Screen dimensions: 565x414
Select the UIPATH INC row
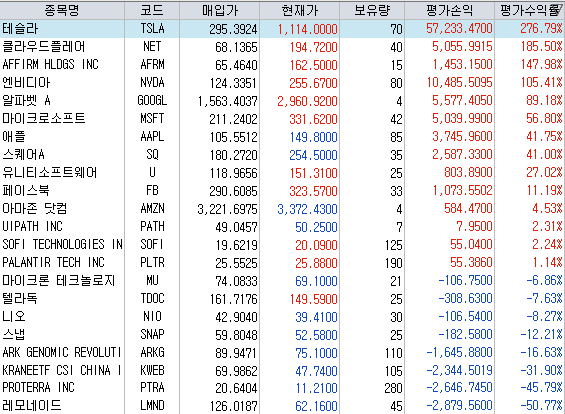click(x=32, y=227)
